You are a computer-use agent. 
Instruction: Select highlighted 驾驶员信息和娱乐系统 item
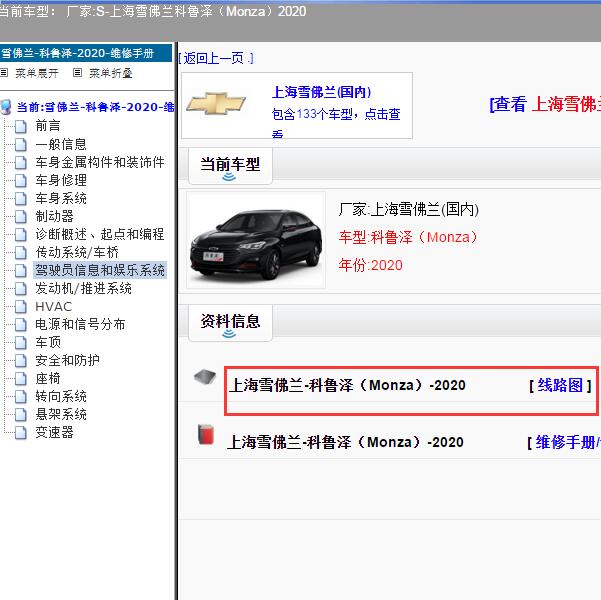[100, 270]
